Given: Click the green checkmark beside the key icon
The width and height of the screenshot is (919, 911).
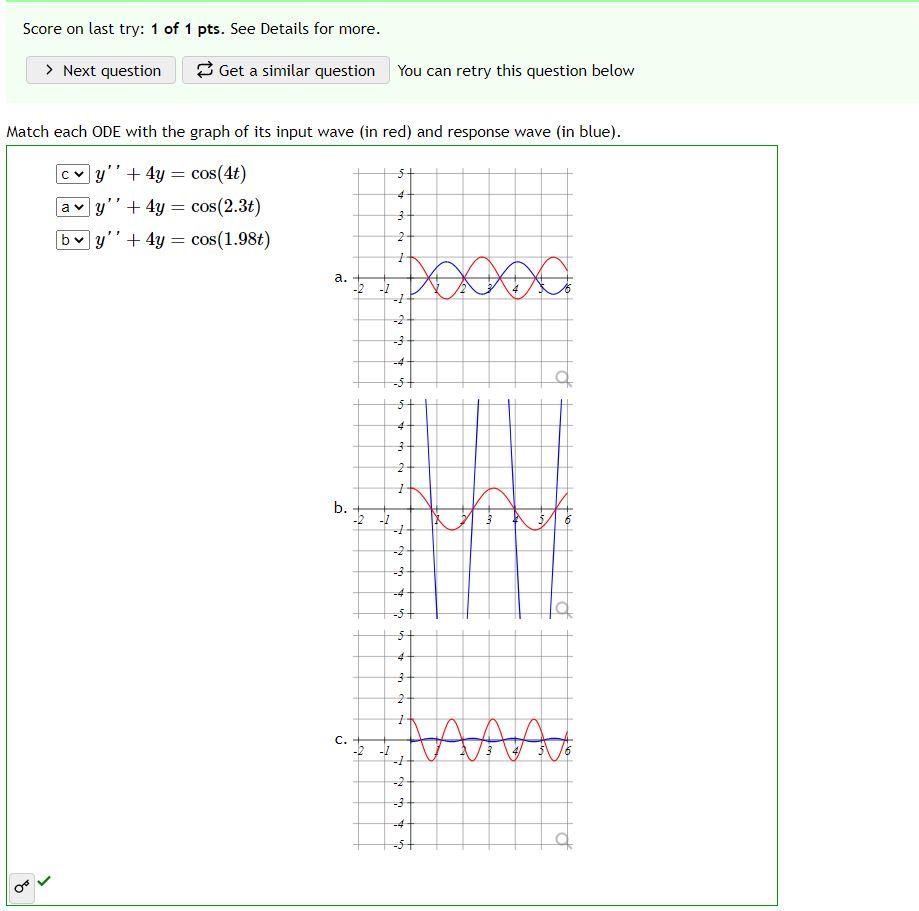Looking at the screenshot, I should pos(42,883).
